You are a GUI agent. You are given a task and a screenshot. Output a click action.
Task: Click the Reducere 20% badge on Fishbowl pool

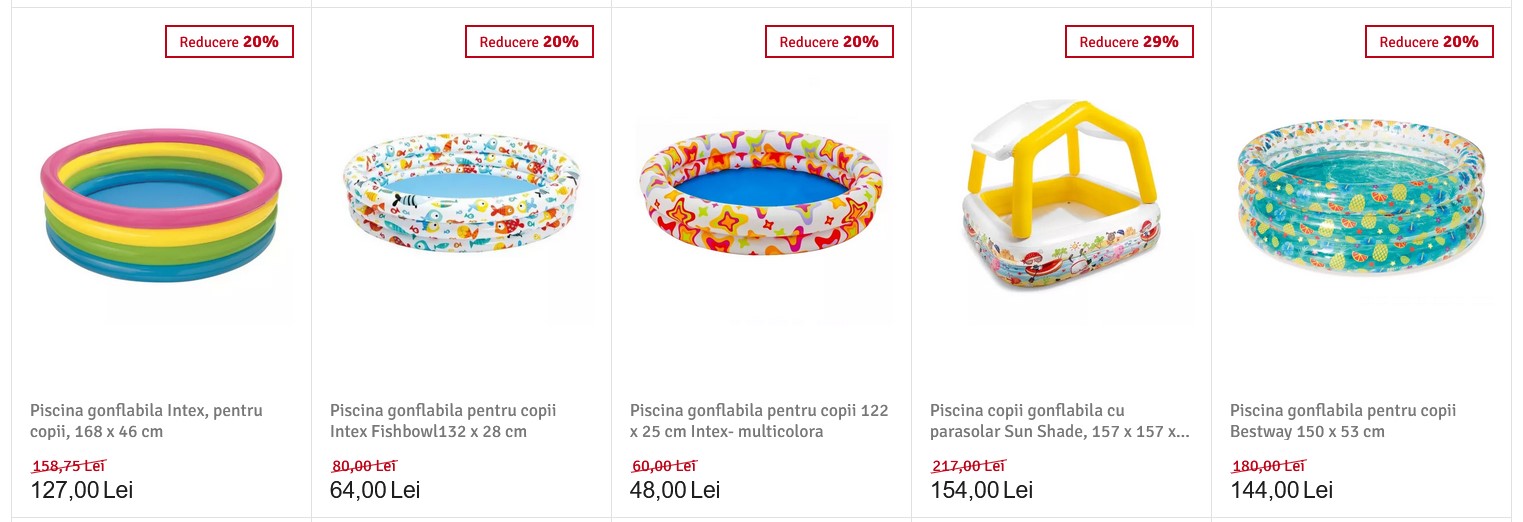[529, 42]
